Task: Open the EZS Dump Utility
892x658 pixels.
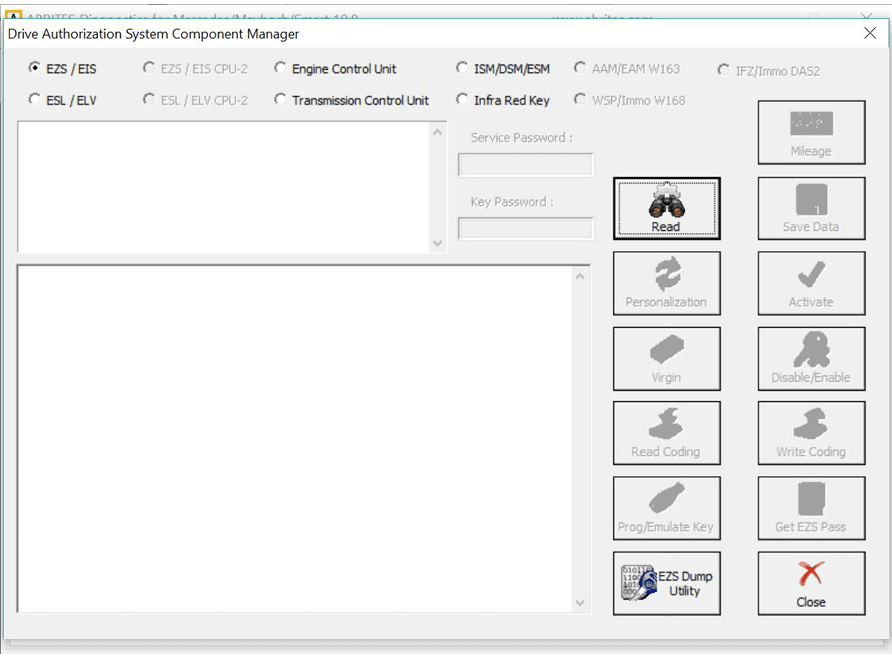Action: pos(666,583)
